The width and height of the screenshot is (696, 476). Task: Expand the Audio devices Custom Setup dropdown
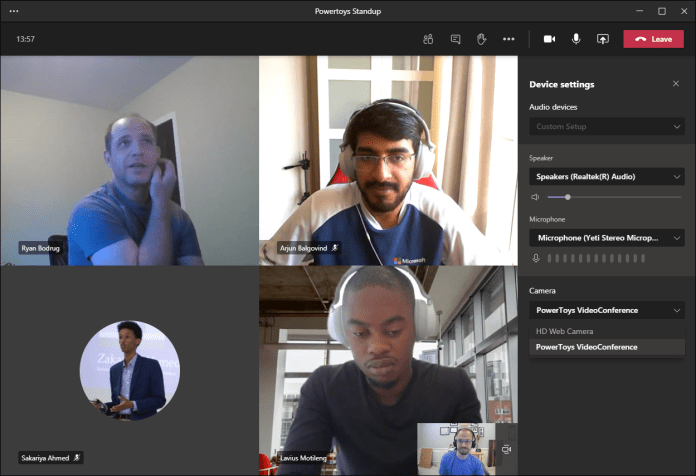pos(607,127)
